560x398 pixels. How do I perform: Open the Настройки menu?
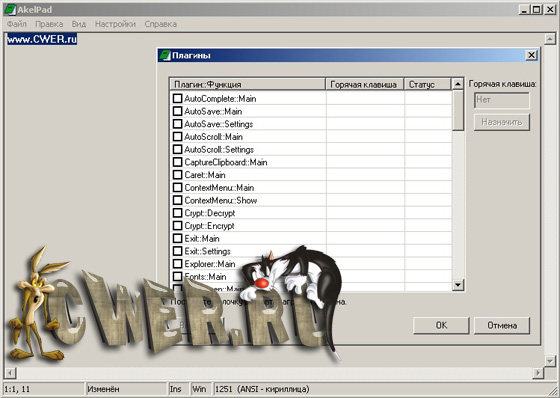click(x=115, y=24)
